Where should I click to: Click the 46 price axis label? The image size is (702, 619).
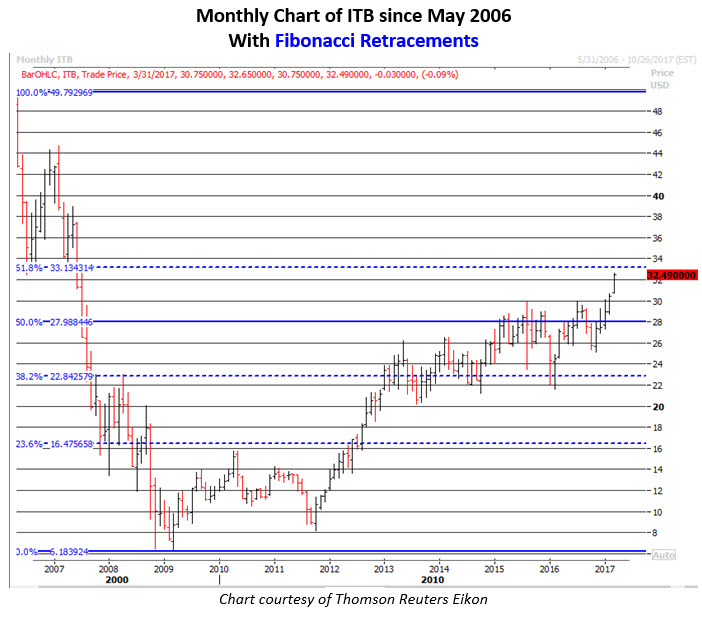pos(657,133)
